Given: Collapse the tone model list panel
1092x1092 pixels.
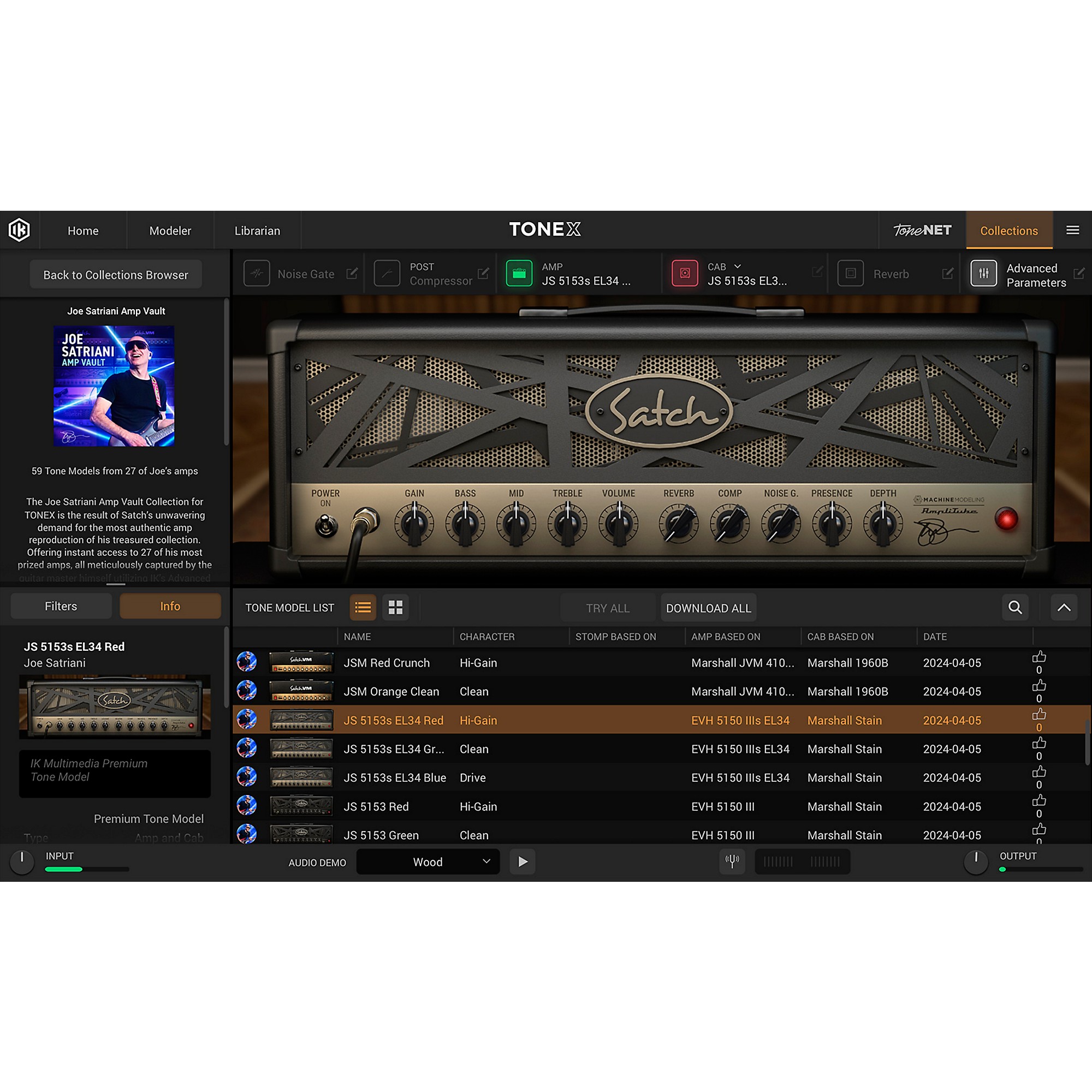Looking at the screenshot, I should click(1064, 608).
